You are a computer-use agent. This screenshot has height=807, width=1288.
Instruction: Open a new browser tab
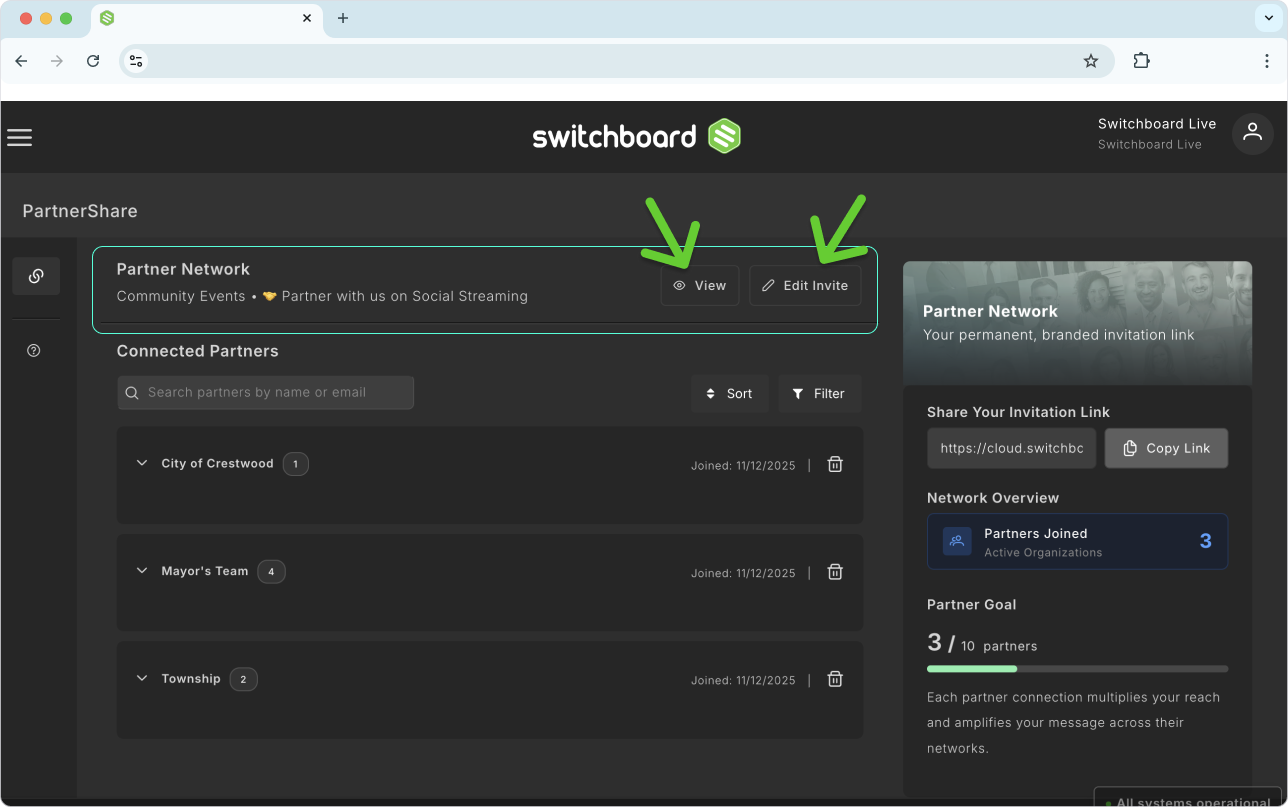343,18
